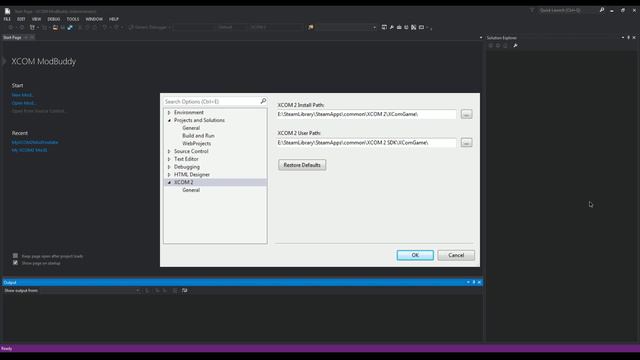This screenshot has width=640, height=360.
Task: Click the XCOM 2 Install Path text field
Action: pos(367,114)
